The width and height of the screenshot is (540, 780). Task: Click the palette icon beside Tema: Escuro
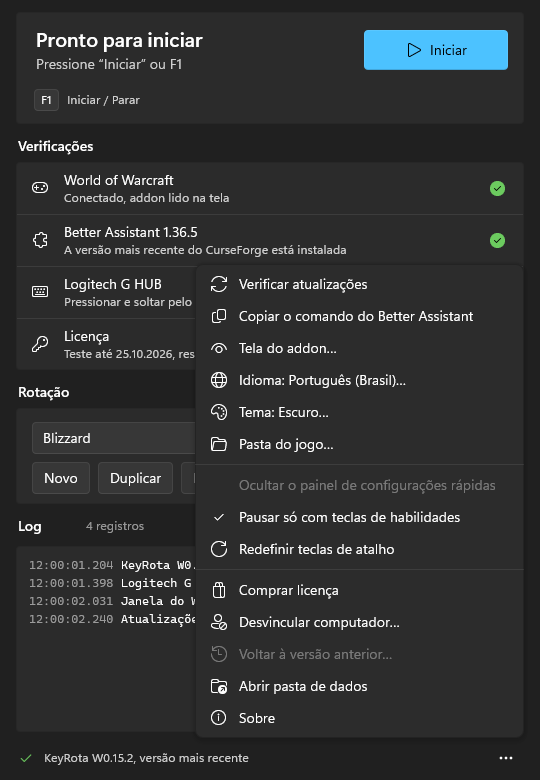(x=219, y=412)
